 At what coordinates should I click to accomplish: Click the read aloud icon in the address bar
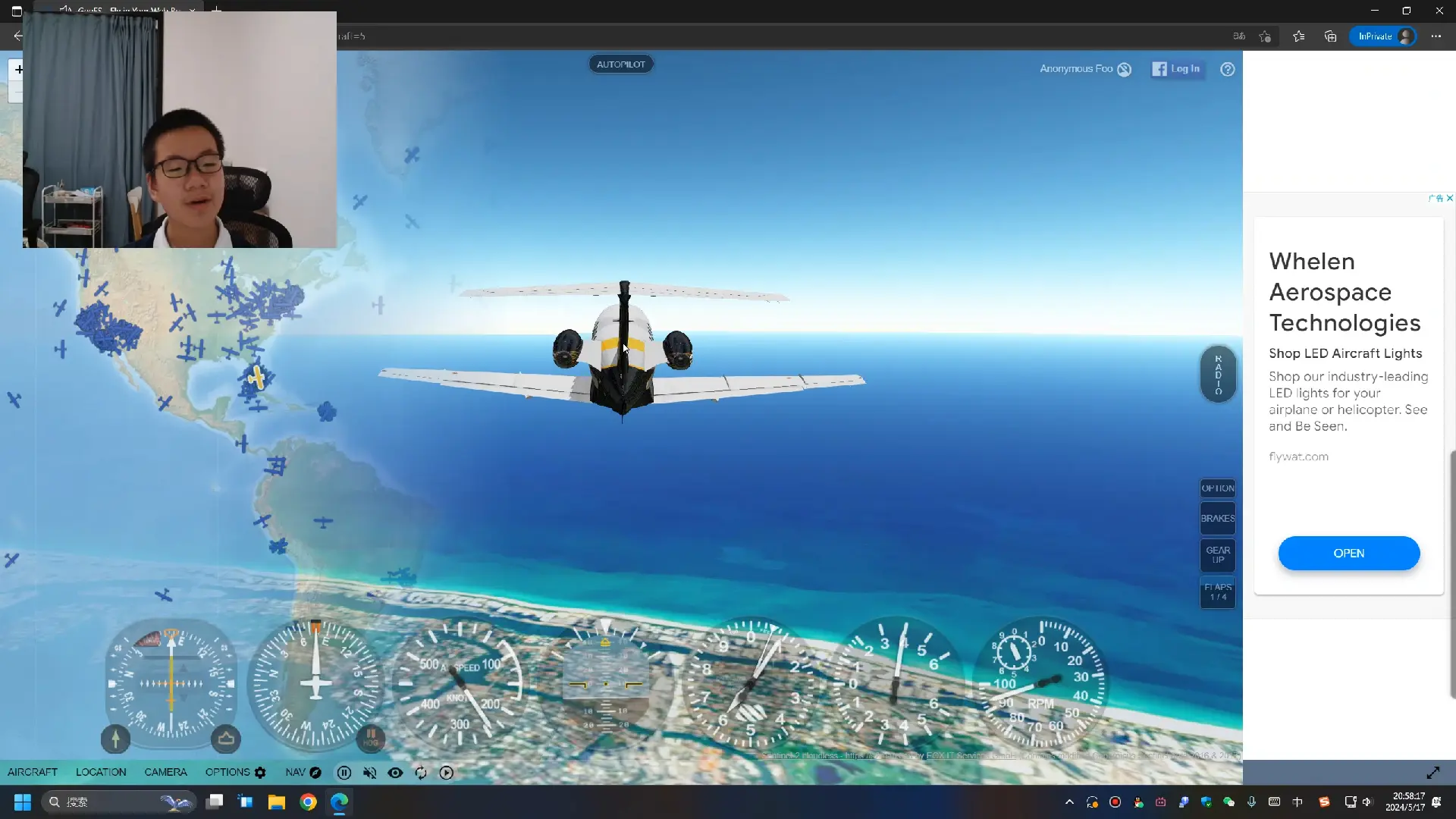(1239, 36)
